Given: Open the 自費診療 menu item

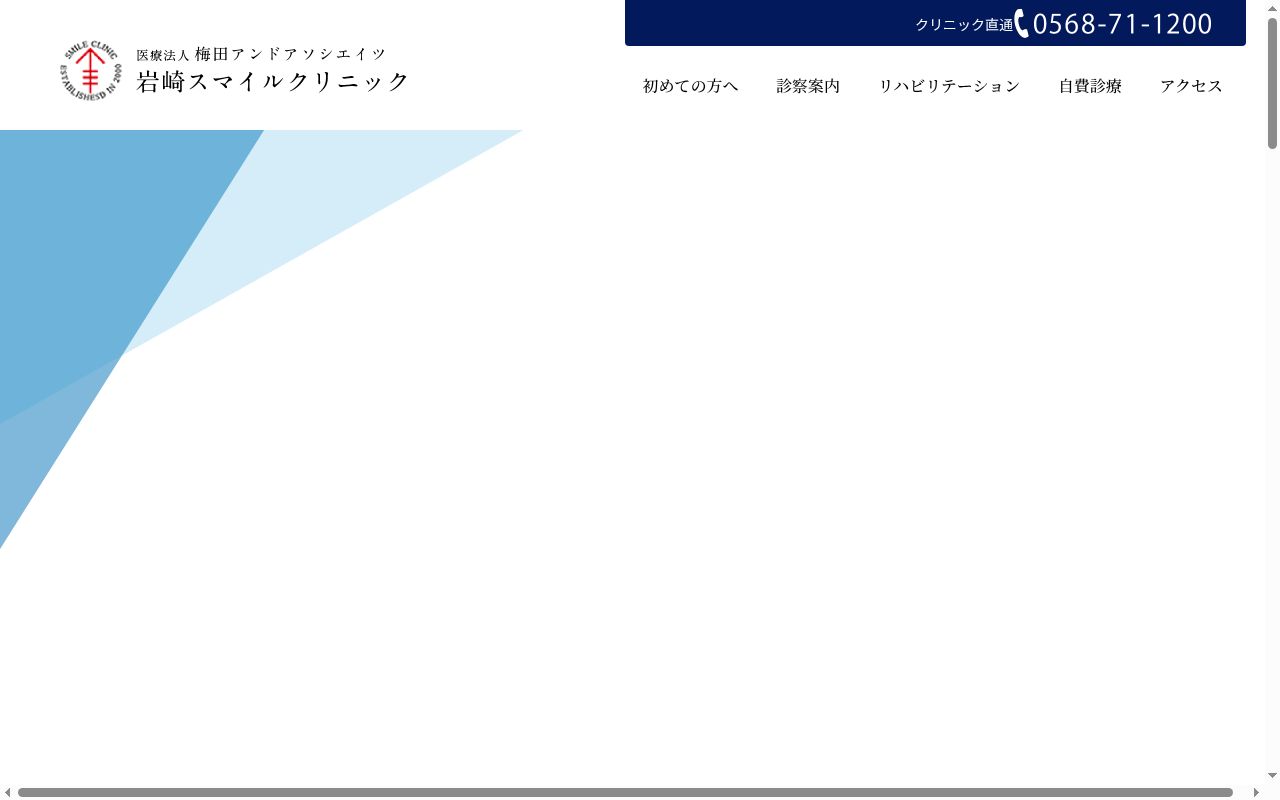Looking at the screenshot, I should tap(1090, 86).
